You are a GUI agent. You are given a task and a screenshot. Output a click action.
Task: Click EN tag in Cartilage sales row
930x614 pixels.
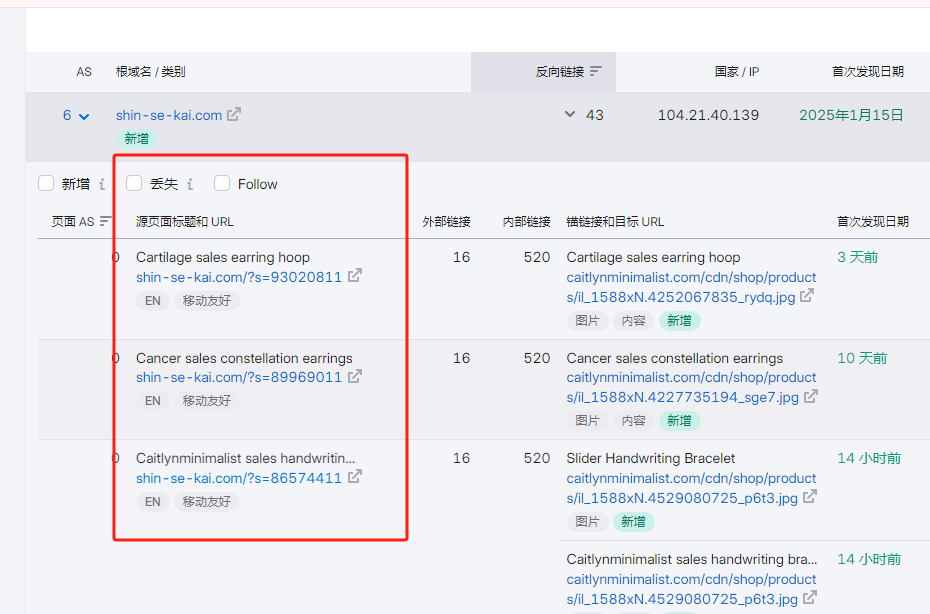pyautogui.click(x=153, y=301)
